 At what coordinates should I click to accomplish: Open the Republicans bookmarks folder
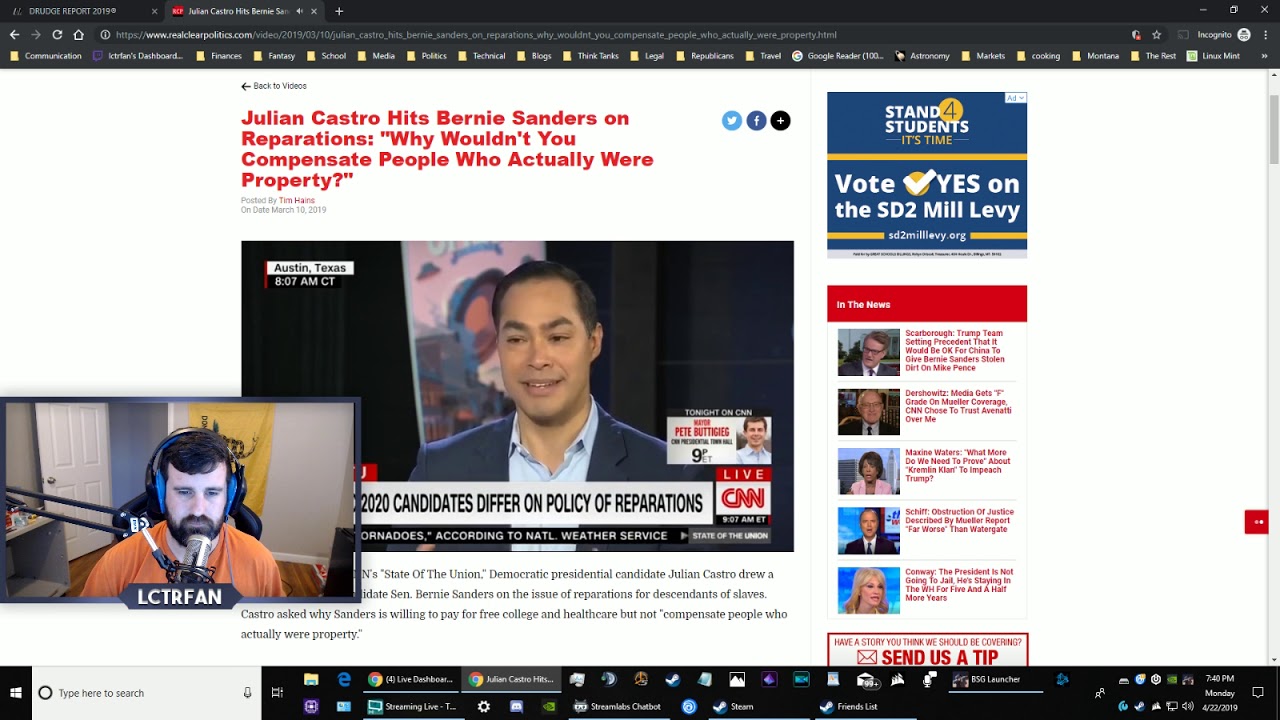click(705, 56)
